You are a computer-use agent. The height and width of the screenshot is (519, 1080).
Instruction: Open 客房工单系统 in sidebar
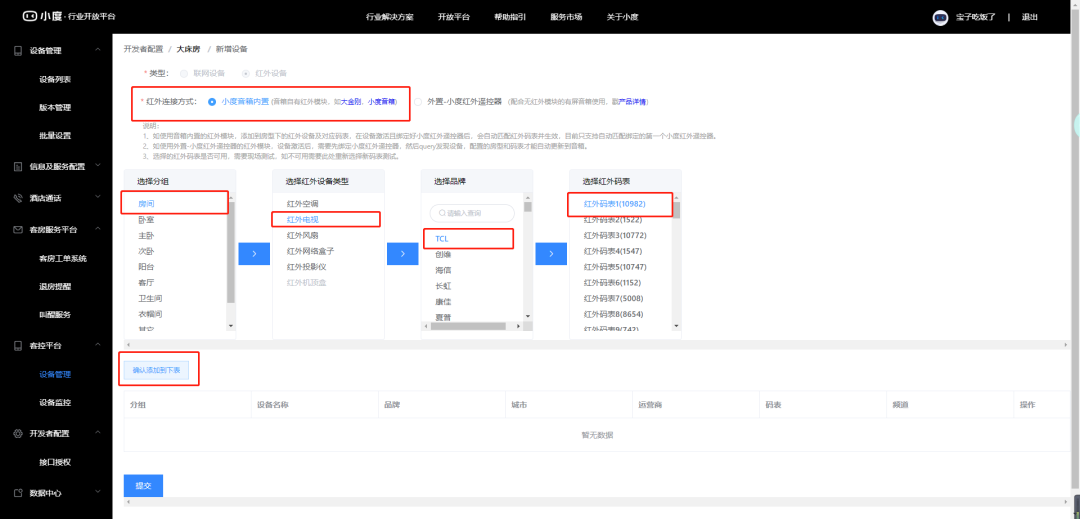(x=63, y=258)
